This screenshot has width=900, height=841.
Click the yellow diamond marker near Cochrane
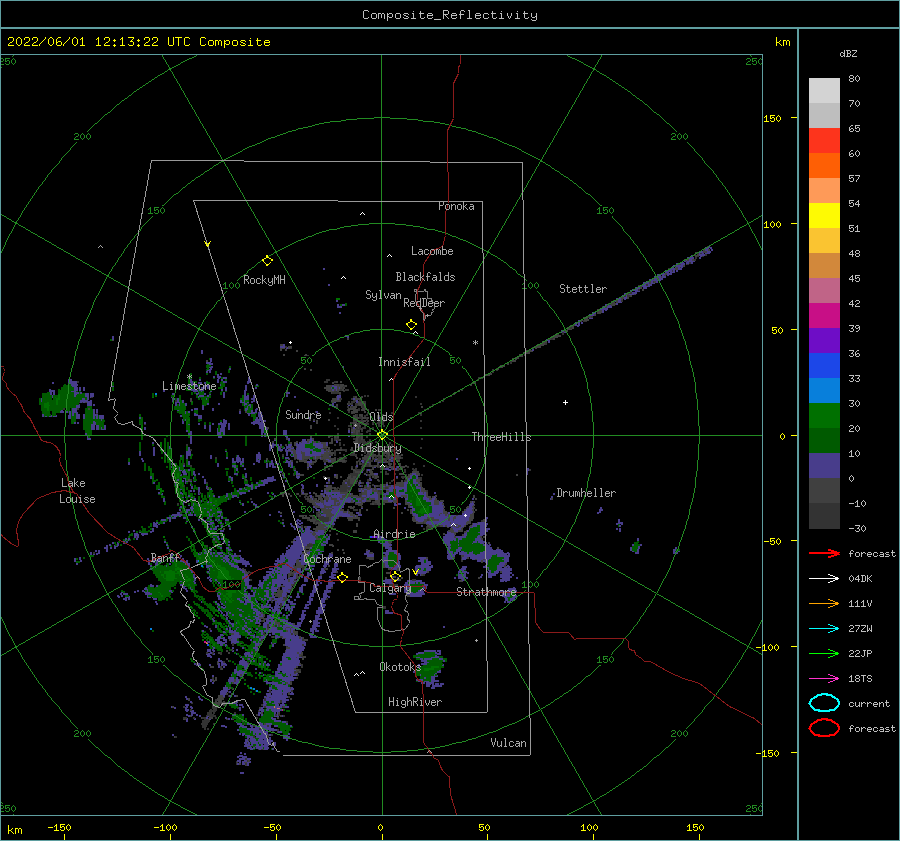(342, 577)
